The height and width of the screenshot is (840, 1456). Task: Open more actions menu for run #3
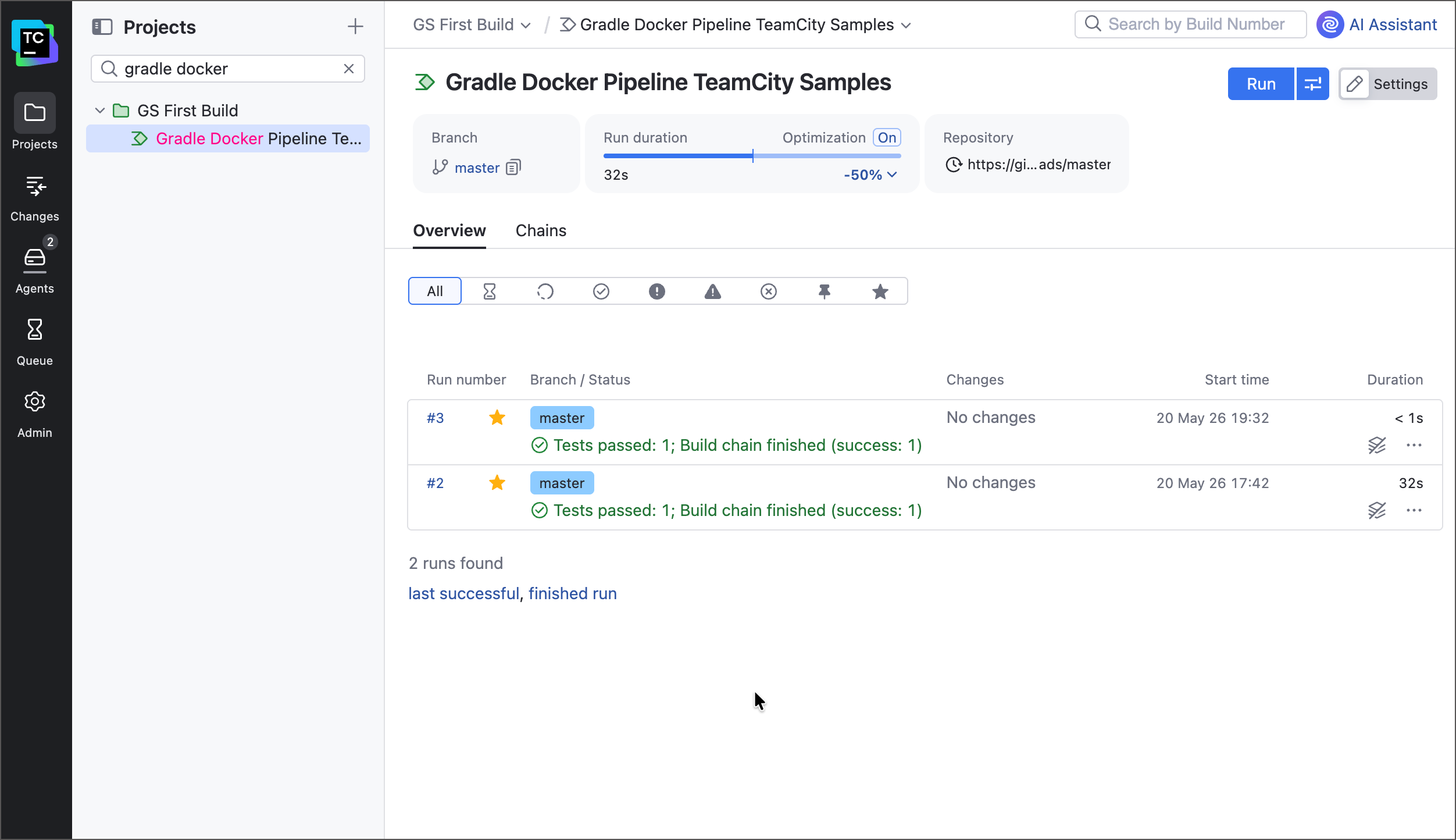click(1414, 446)
